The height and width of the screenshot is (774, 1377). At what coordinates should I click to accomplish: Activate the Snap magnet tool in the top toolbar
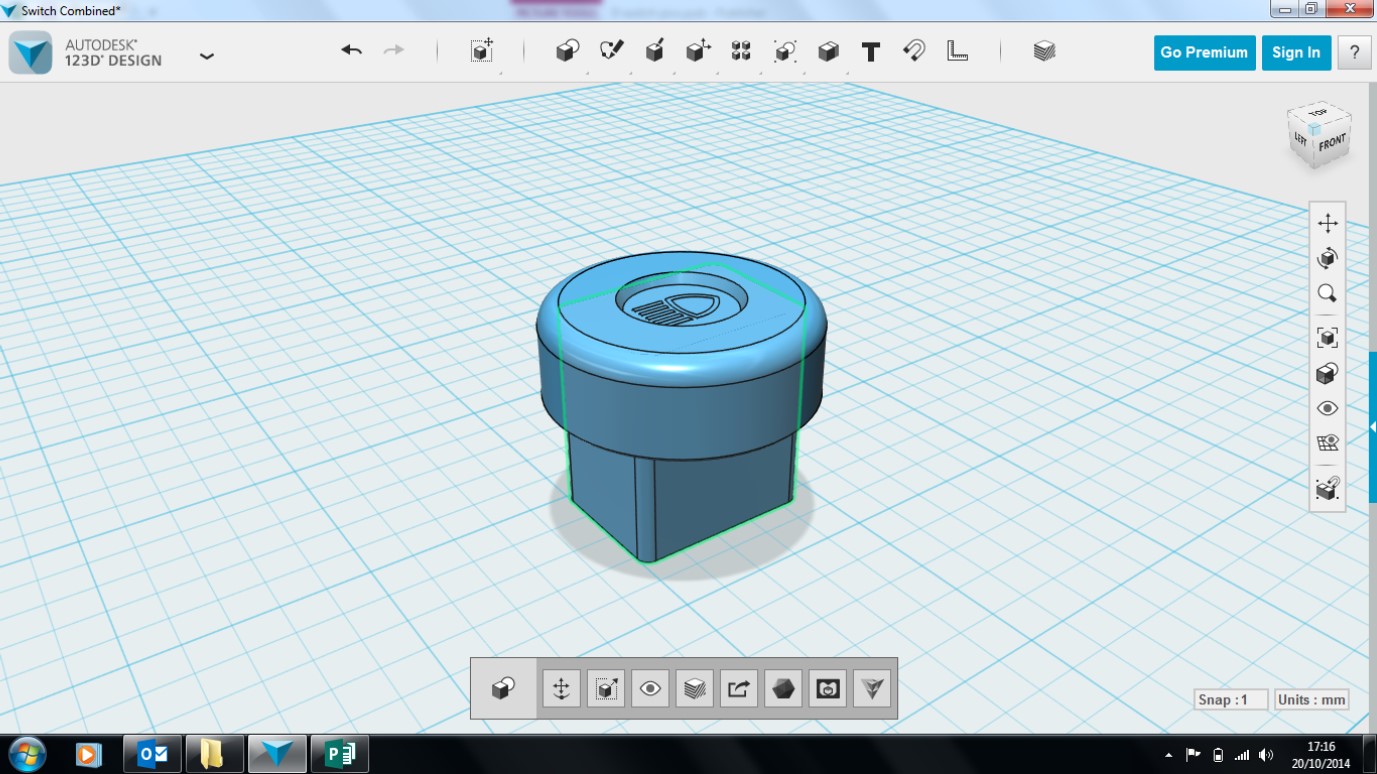coord(913,51)
